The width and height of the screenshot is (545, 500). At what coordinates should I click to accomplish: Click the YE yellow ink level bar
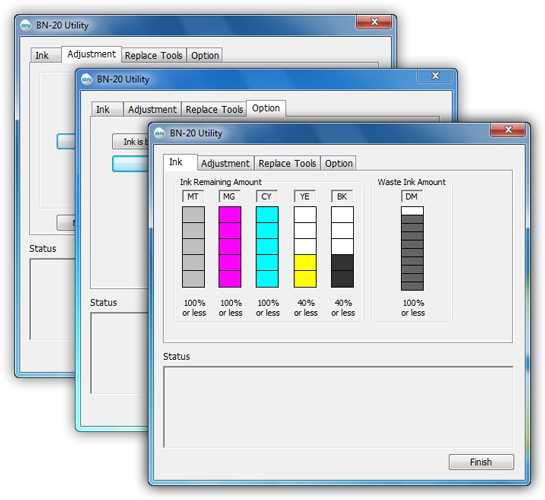(x=305, y=247)
